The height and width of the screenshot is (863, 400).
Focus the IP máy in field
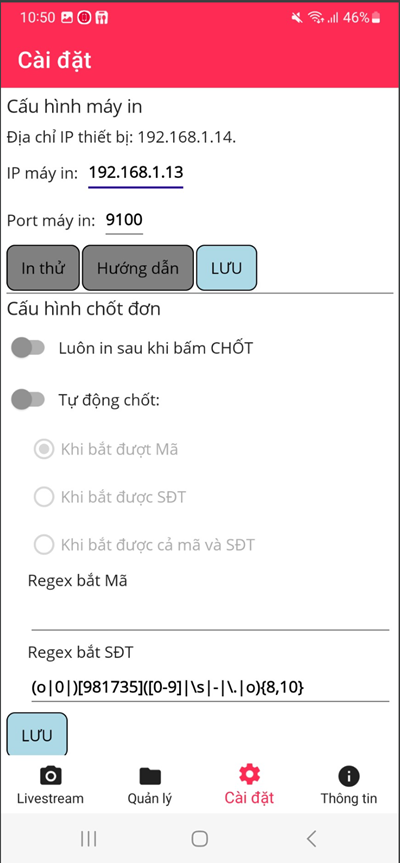(x=136, y=173)
